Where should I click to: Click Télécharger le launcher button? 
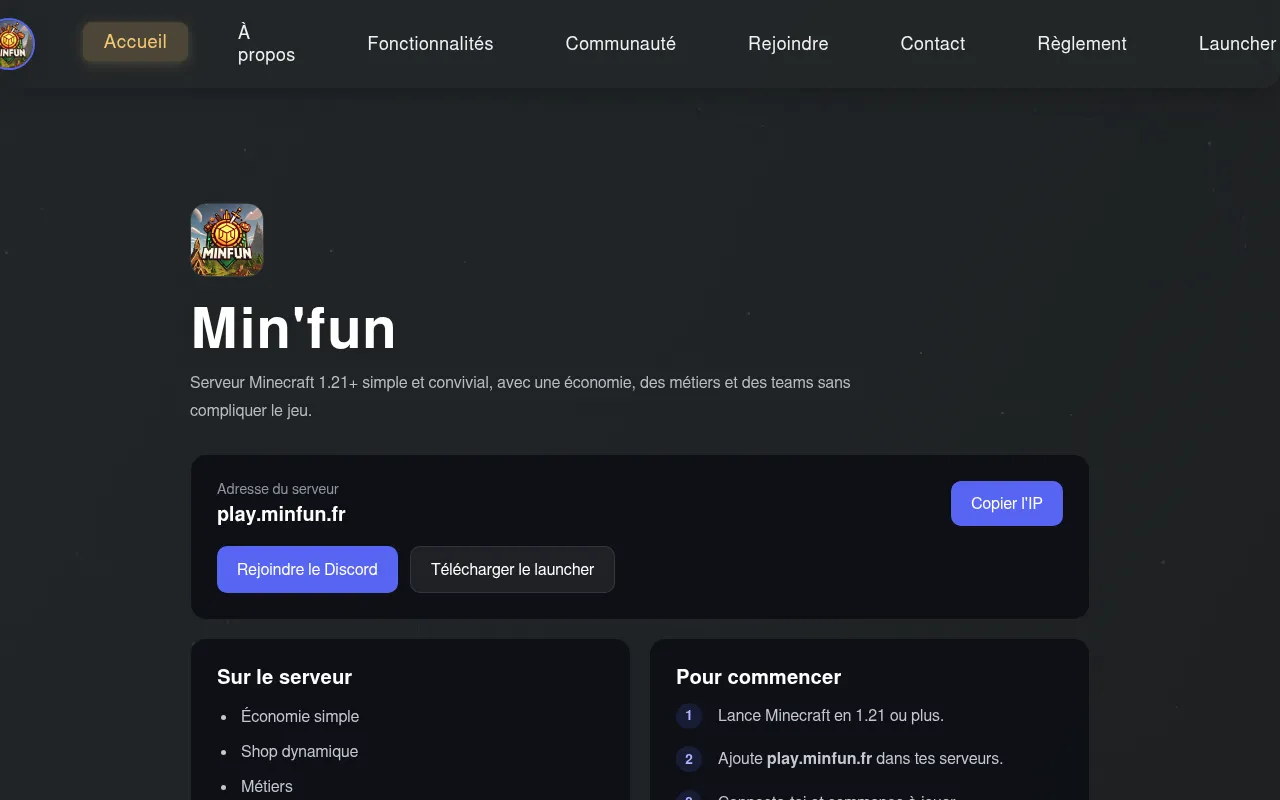coord(512,570)
